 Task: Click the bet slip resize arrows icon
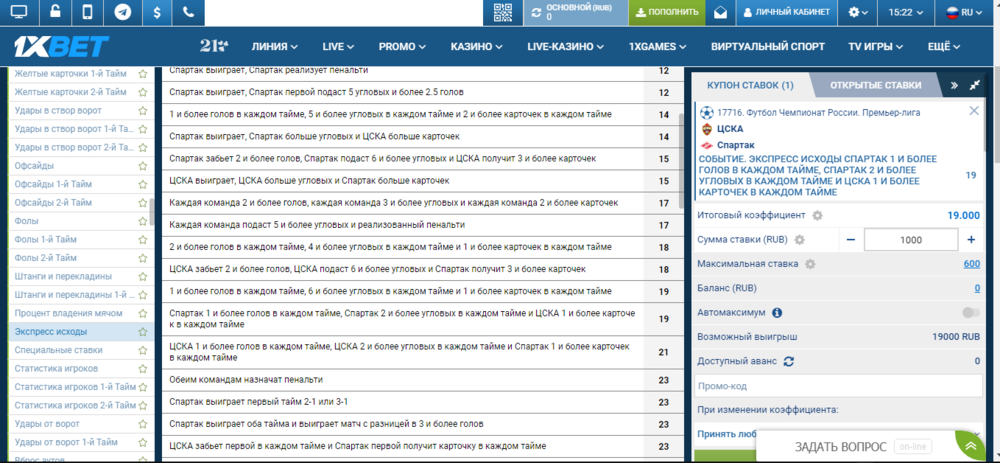click(974, 85)
